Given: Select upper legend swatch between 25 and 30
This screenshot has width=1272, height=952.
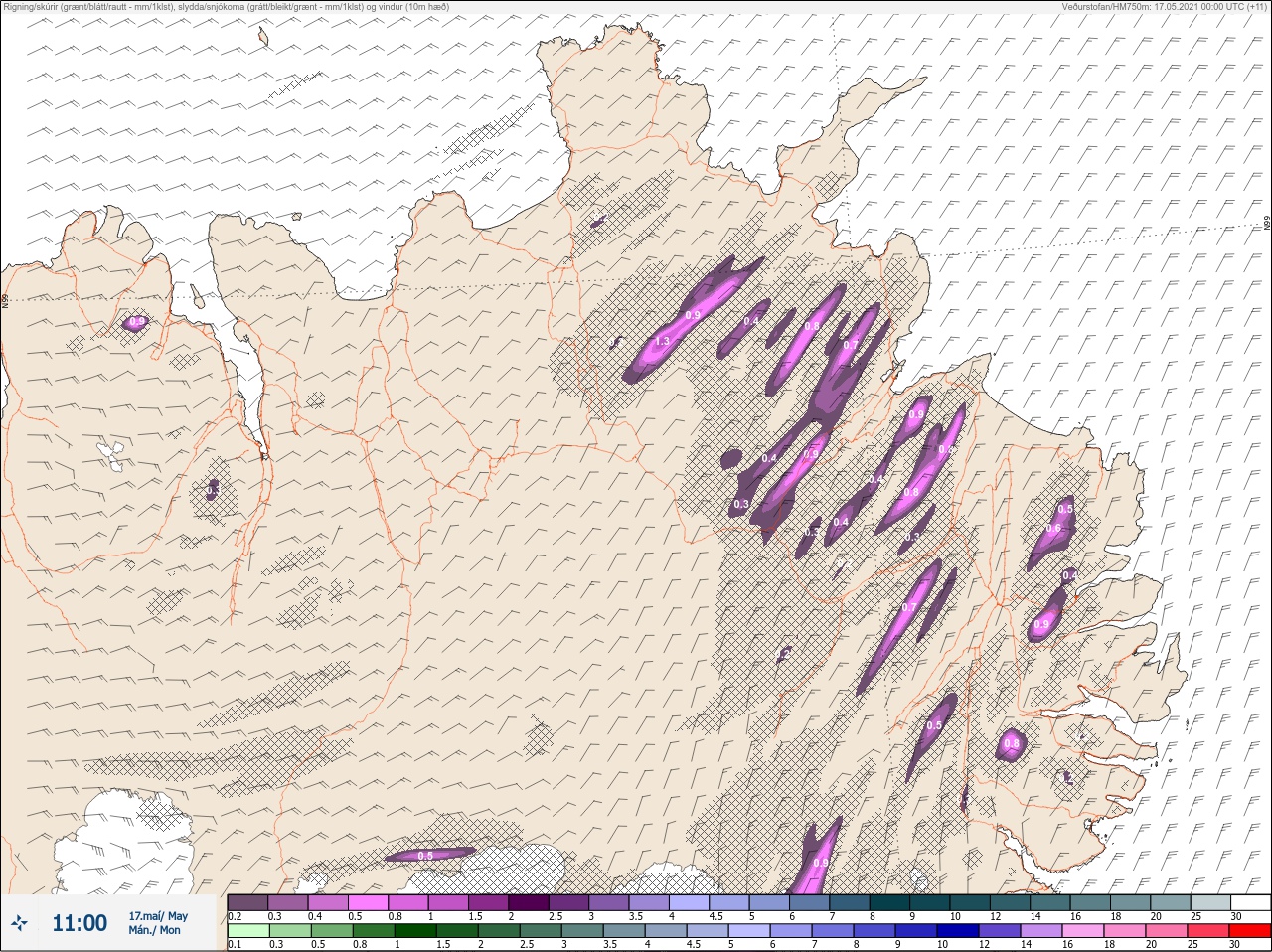Looking at the screenshot, I should pos(1210,902).
